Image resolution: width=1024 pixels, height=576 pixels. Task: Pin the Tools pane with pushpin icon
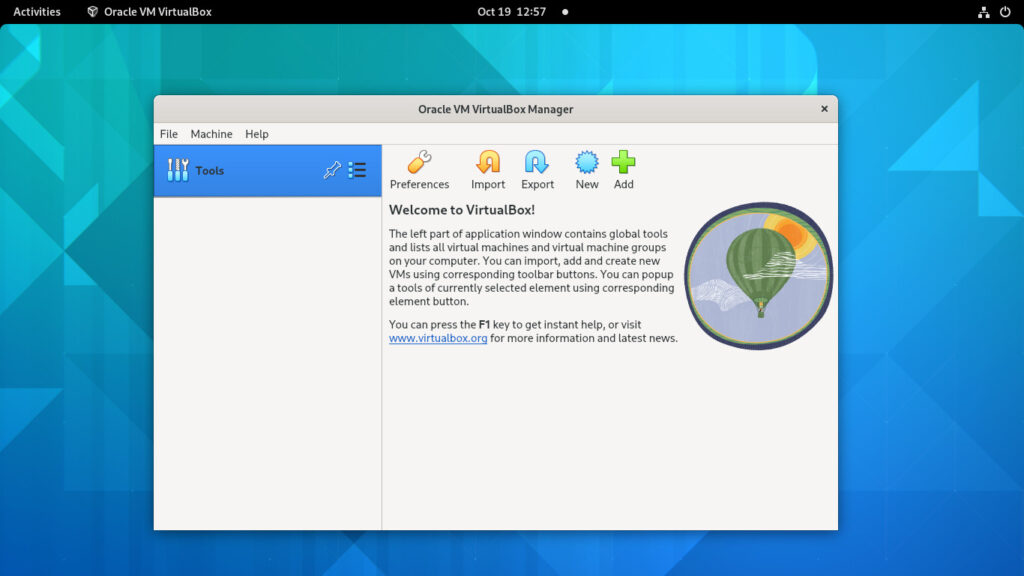tap(332, 171)
